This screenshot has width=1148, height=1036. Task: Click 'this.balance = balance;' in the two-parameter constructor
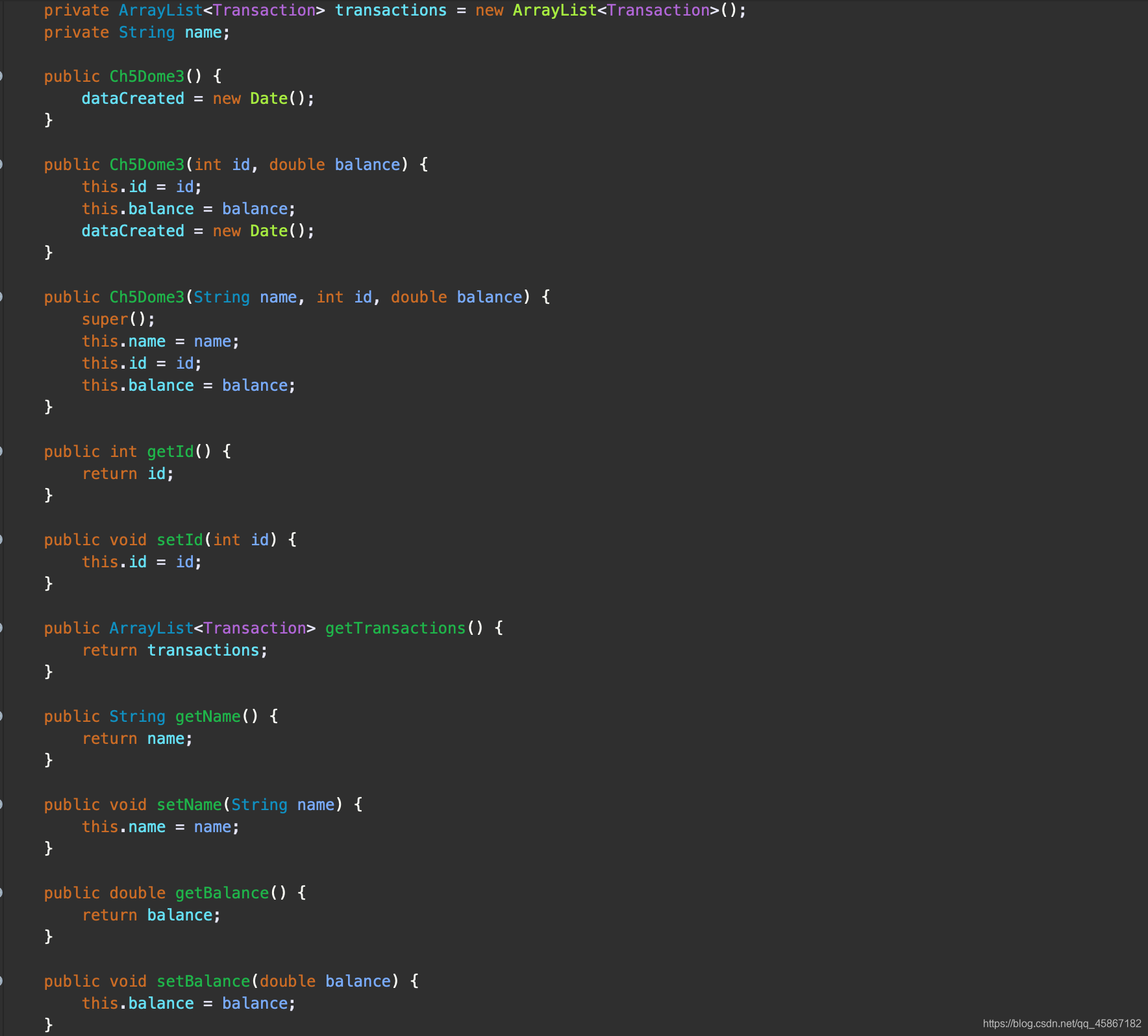pyautogui.click(x=189, y=209)
